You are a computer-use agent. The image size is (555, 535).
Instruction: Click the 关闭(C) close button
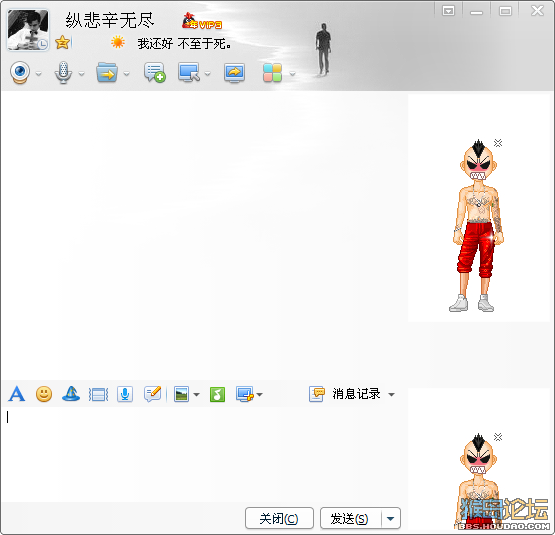pos(279,518)
